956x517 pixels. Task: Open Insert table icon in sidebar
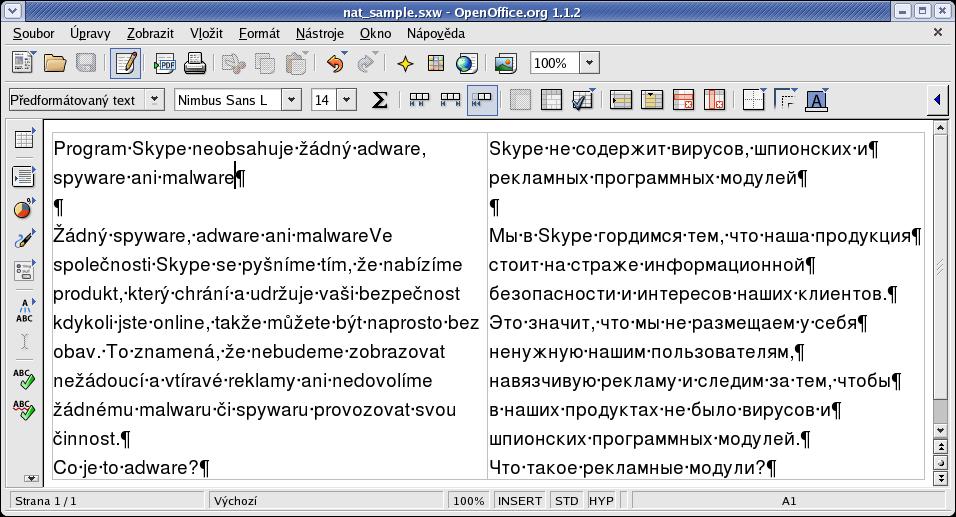coord(24,140)
